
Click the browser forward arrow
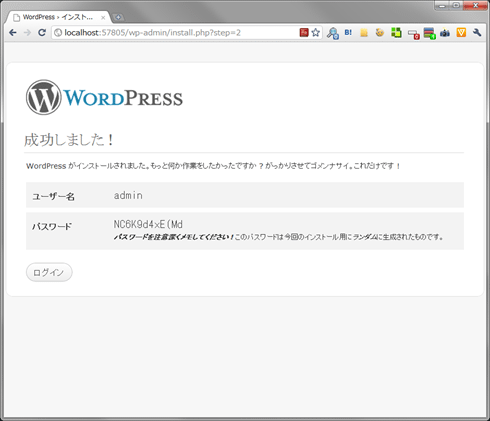tap(27, 33)
